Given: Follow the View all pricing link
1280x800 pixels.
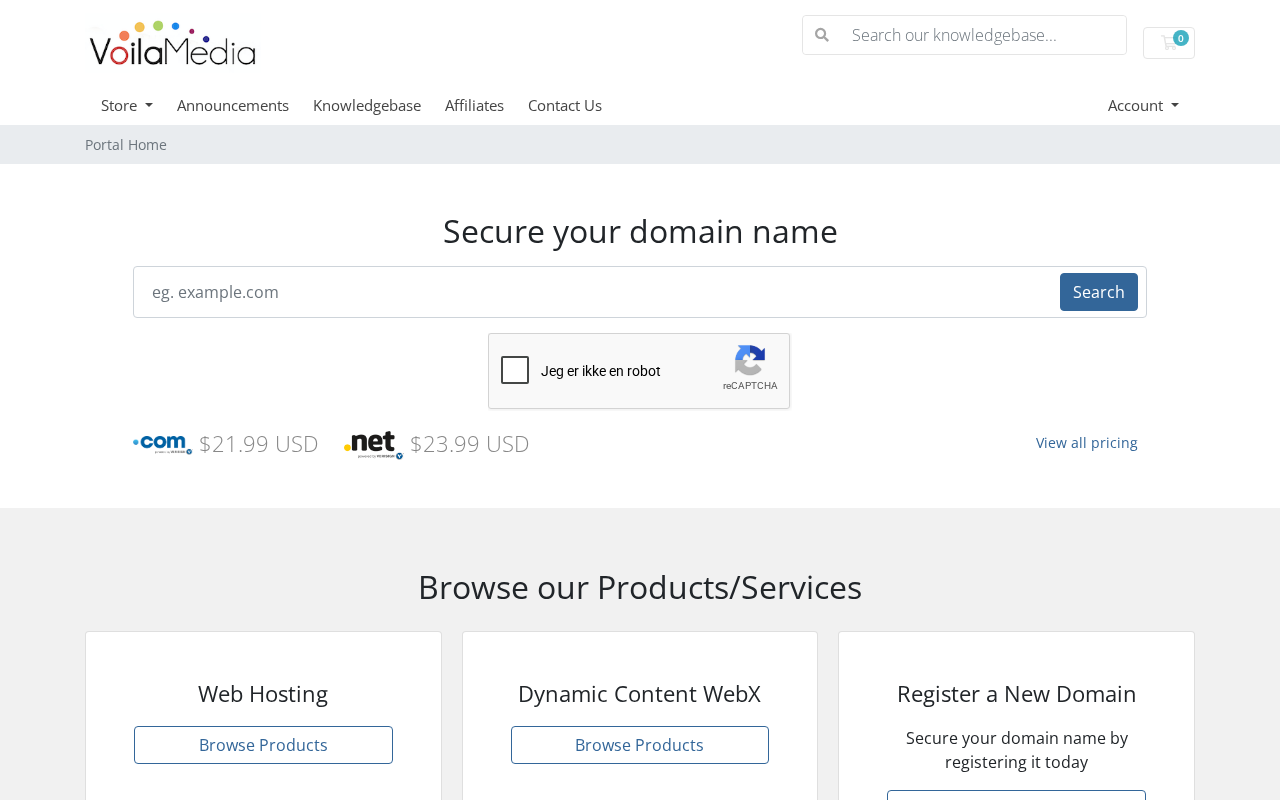Looking at the screenshot, I should click(x=1087, y=442).
